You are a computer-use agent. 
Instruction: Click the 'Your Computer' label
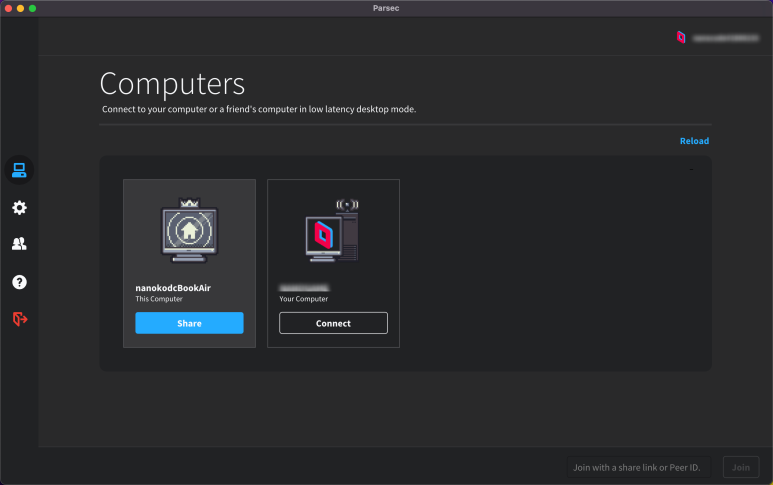click(303, 299)
